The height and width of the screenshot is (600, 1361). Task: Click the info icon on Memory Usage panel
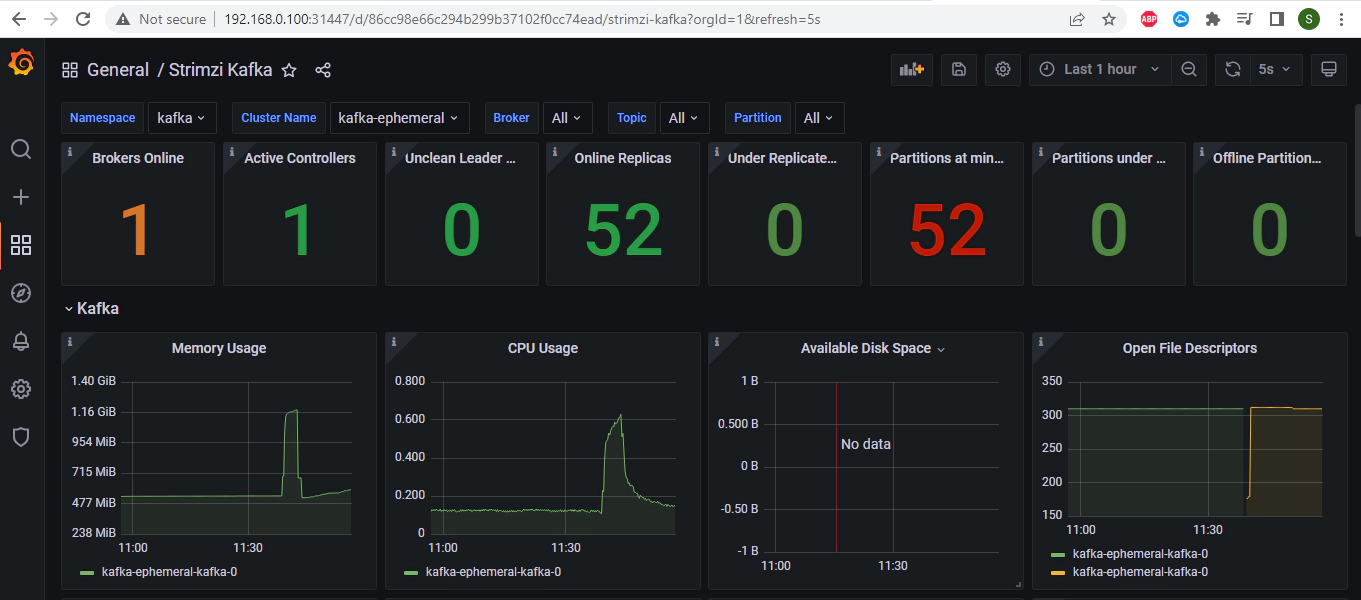[x=69, y=341]
